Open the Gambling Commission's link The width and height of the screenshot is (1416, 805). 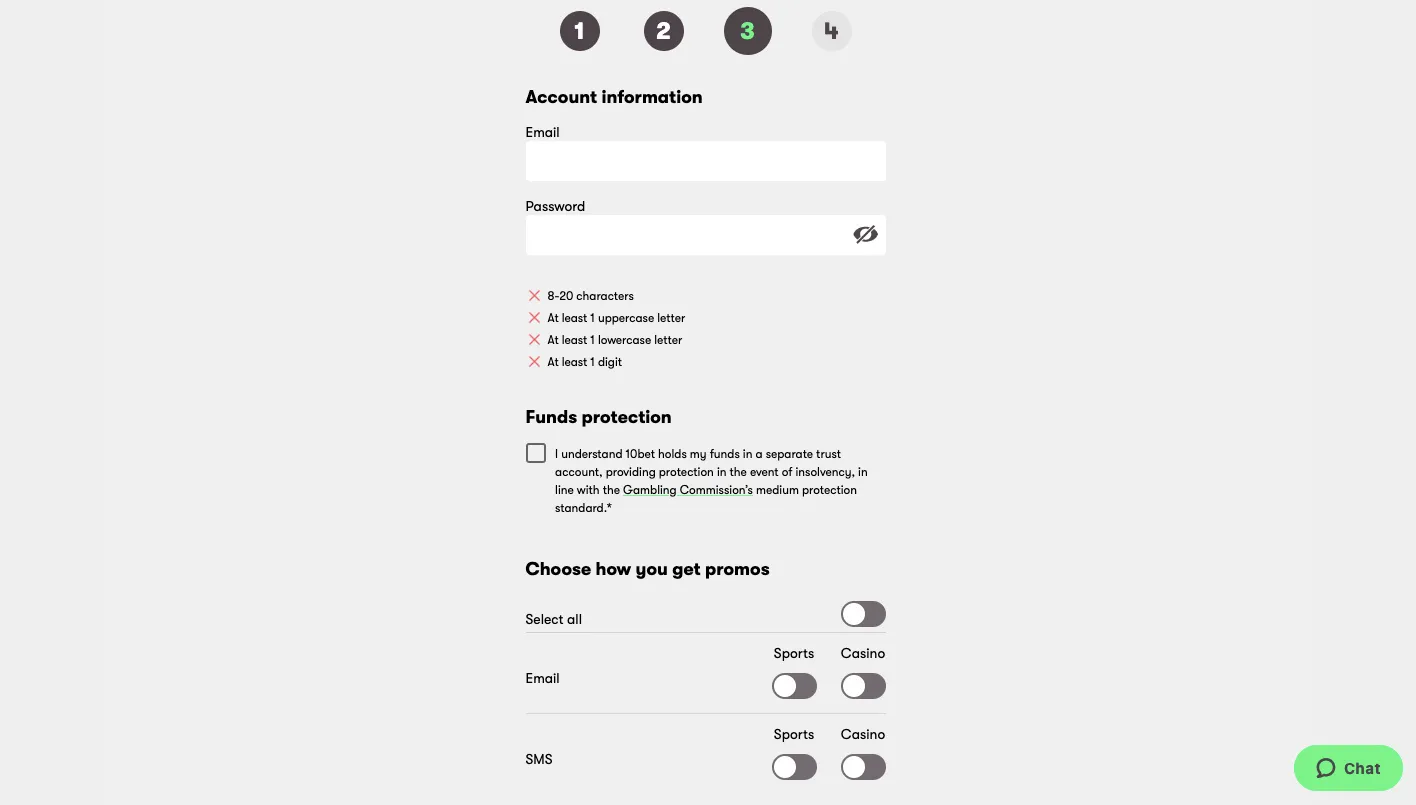(x=687, y=490)
